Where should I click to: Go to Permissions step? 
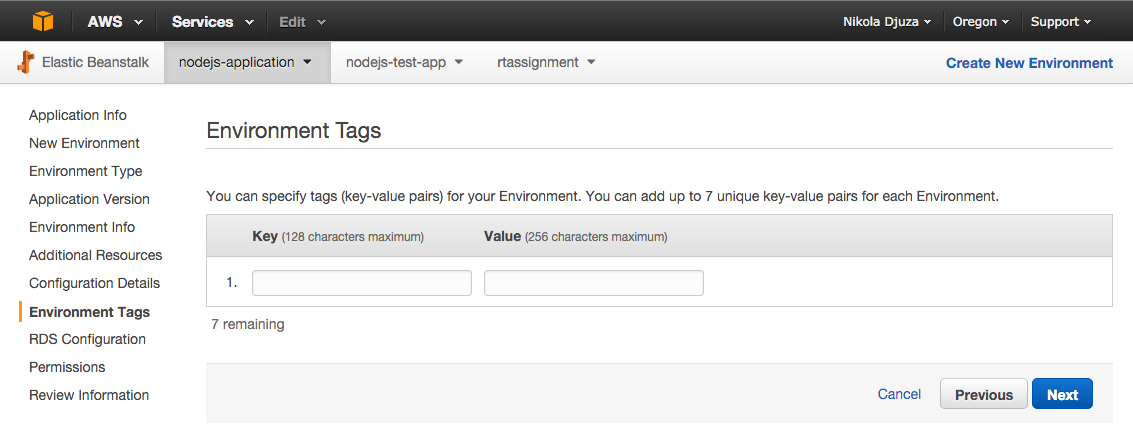point(66,367)
